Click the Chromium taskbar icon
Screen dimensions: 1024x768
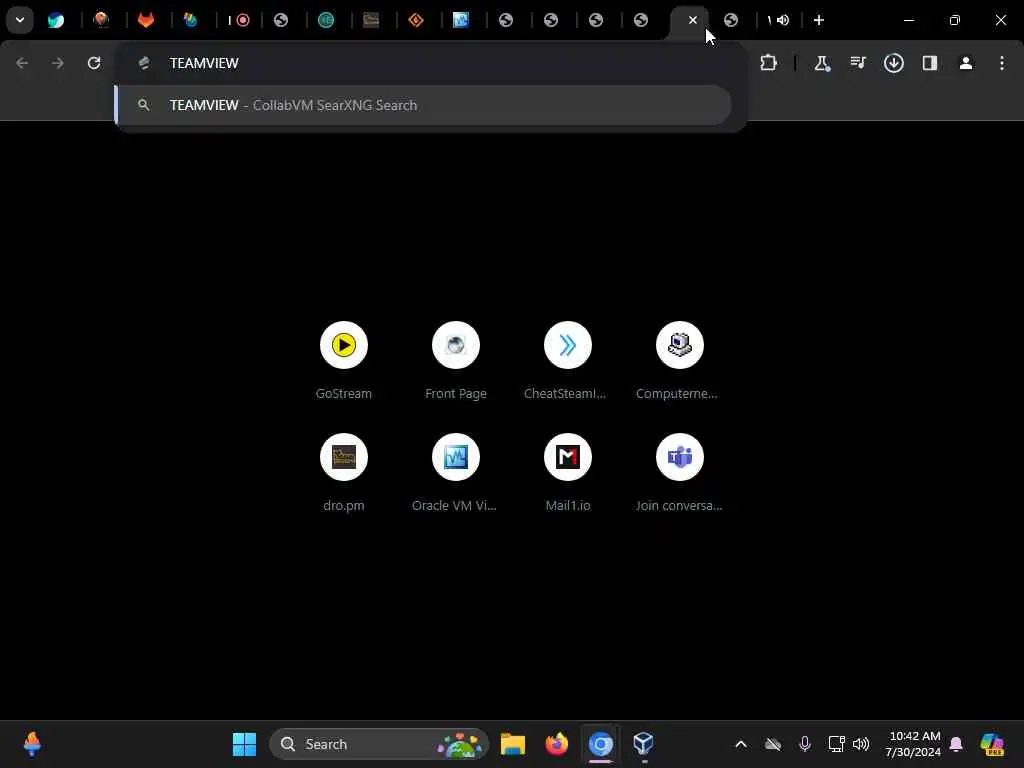click(600, 744)
